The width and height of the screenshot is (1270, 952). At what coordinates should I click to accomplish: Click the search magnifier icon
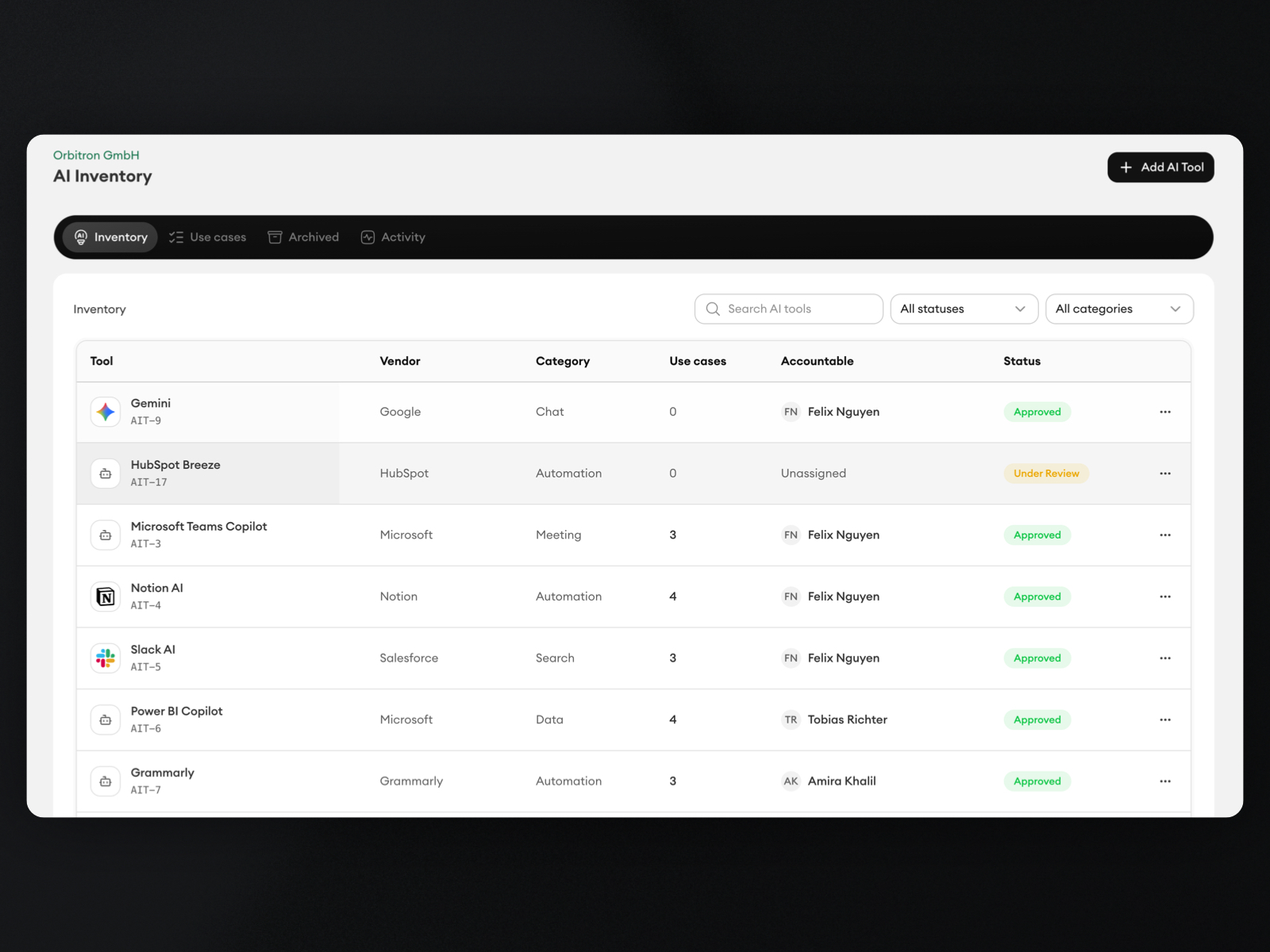(x=713, y=309)
